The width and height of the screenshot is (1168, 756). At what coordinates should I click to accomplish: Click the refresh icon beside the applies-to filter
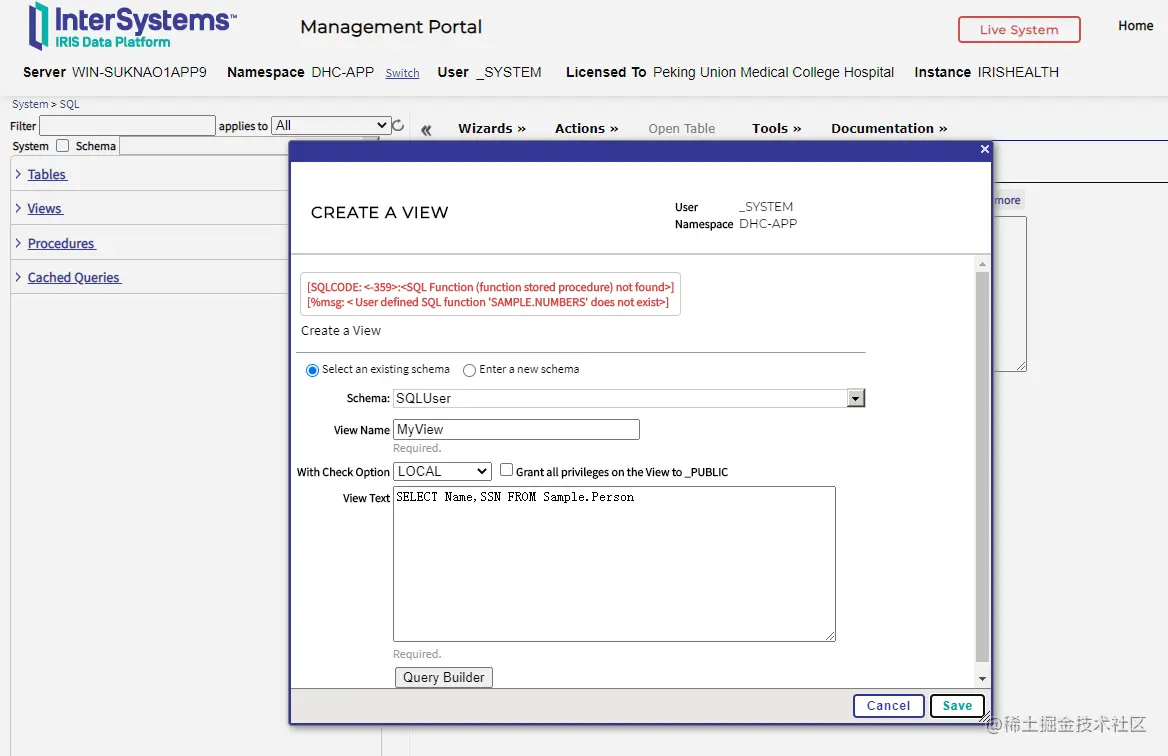(x=399, y=125)
